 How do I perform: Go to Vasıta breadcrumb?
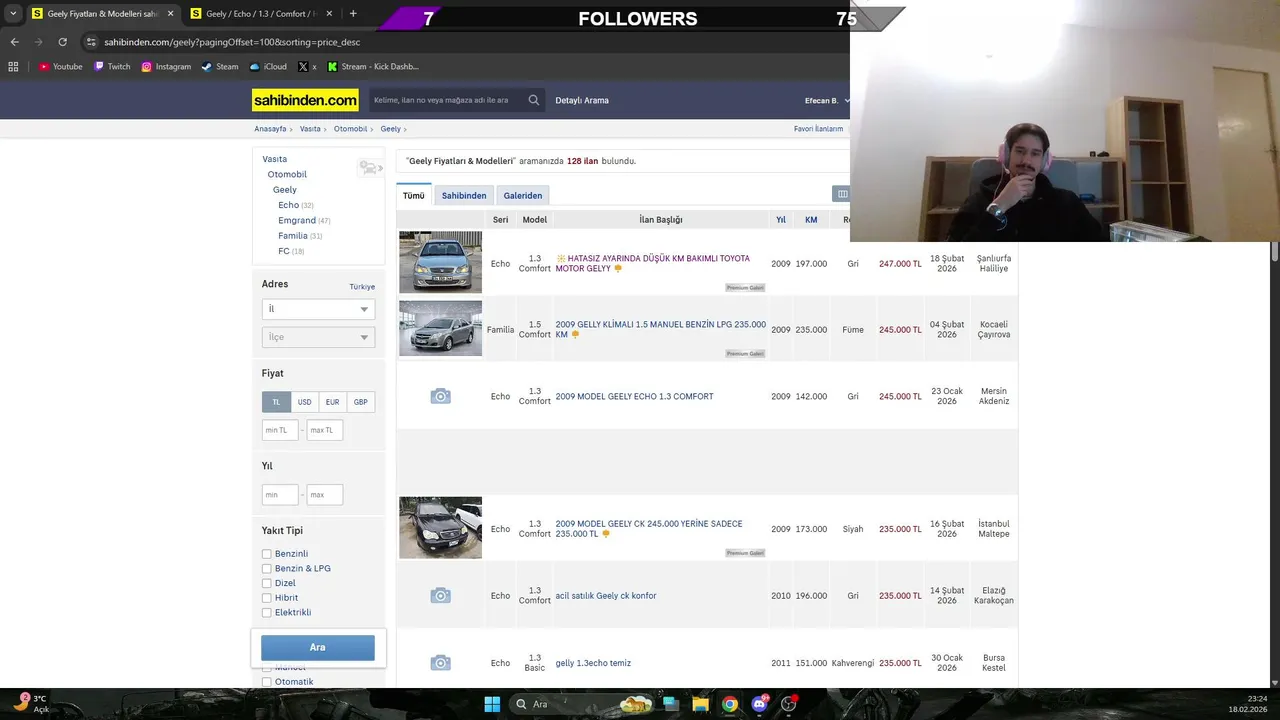point(310,129)
